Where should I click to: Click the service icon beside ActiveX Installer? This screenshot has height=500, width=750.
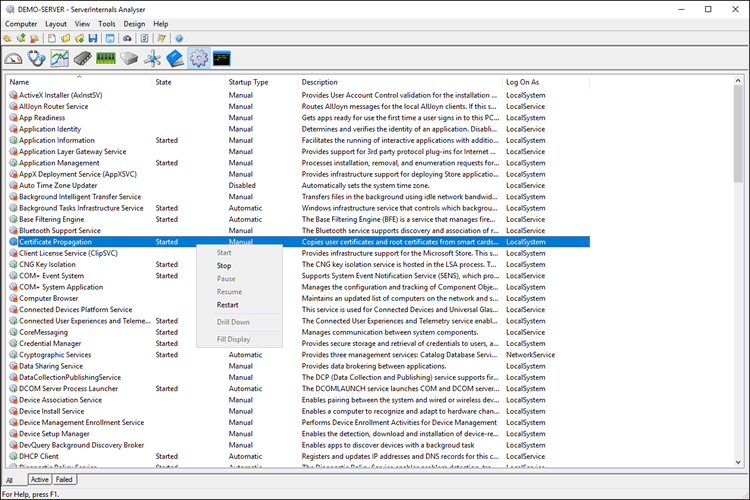click(13, 95)
